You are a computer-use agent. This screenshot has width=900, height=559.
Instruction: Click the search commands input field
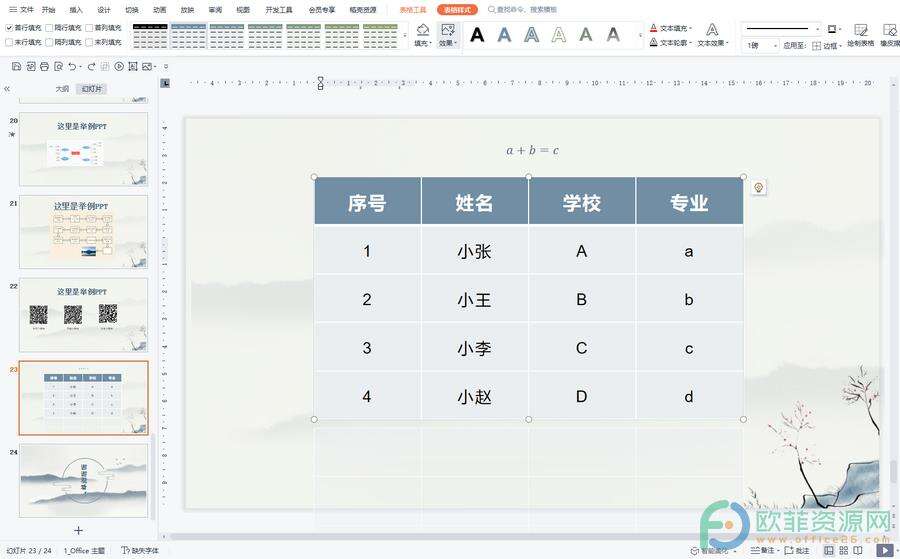(526, 10)
